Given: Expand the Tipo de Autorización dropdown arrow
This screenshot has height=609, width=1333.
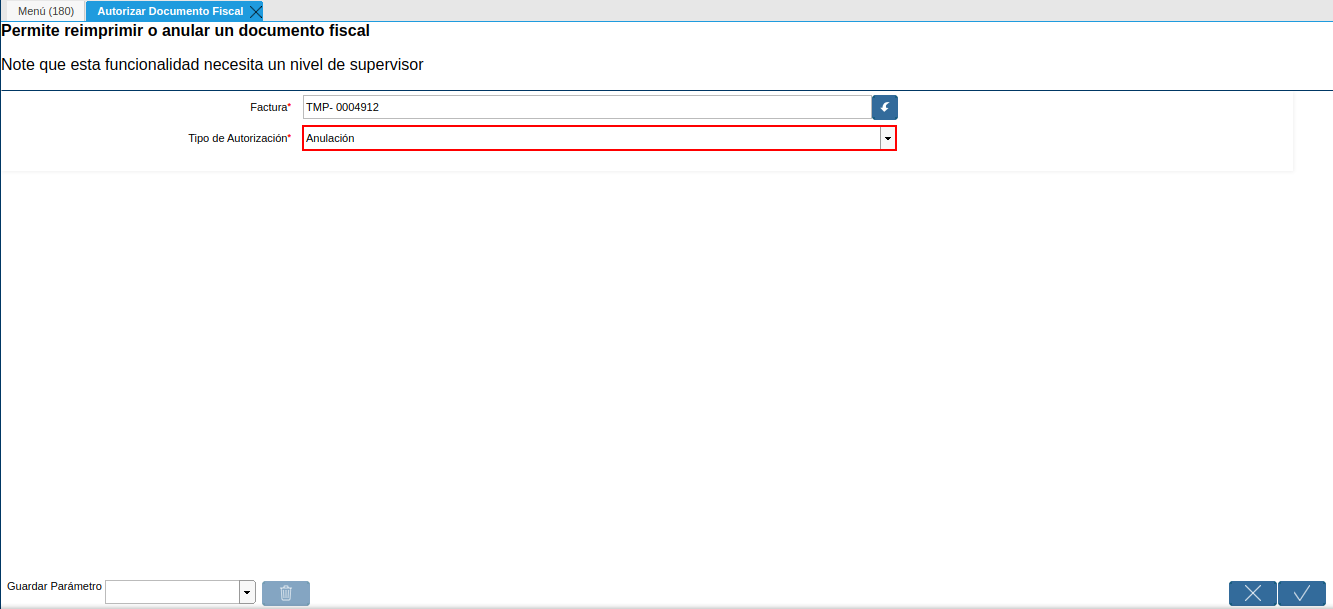Looking at the screenshot, I should pyautogui.click(x=887, y=138).
